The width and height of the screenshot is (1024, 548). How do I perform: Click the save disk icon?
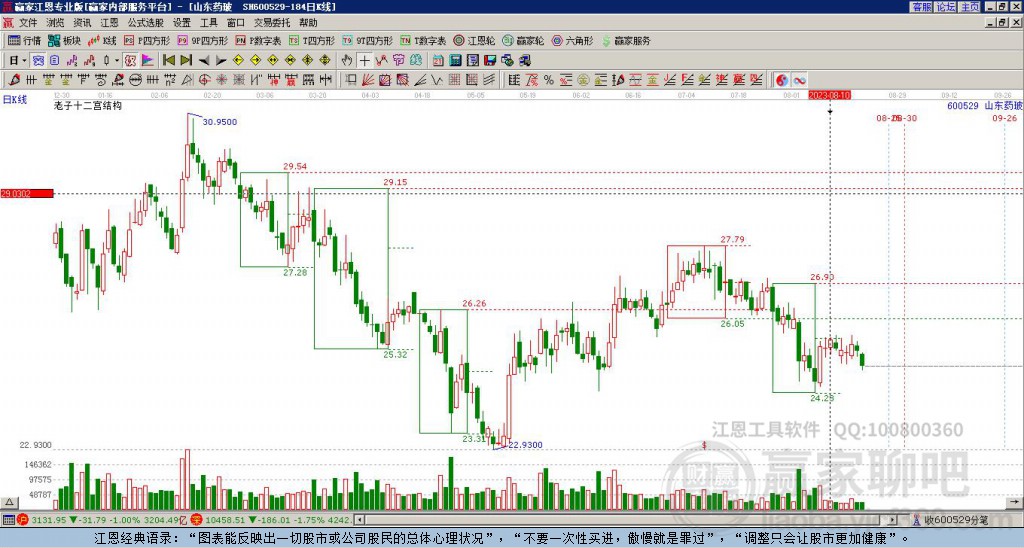point(490,61)
